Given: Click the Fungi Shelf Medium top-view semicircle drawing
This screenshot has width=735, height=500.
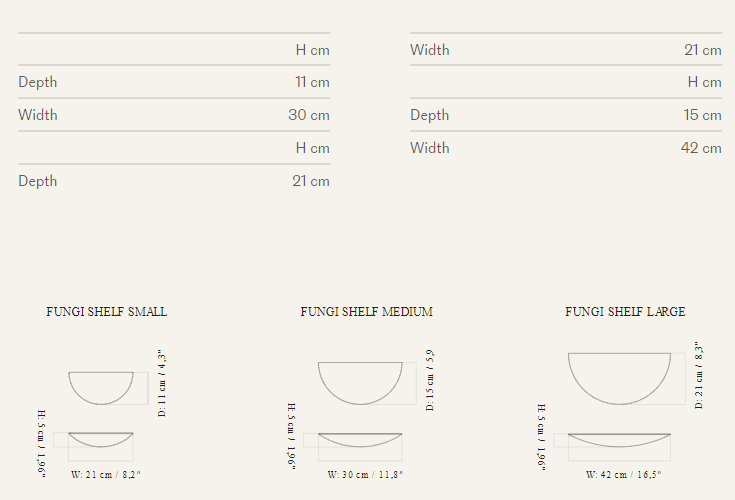Looking at the screenshot, I should click(360, 381).
